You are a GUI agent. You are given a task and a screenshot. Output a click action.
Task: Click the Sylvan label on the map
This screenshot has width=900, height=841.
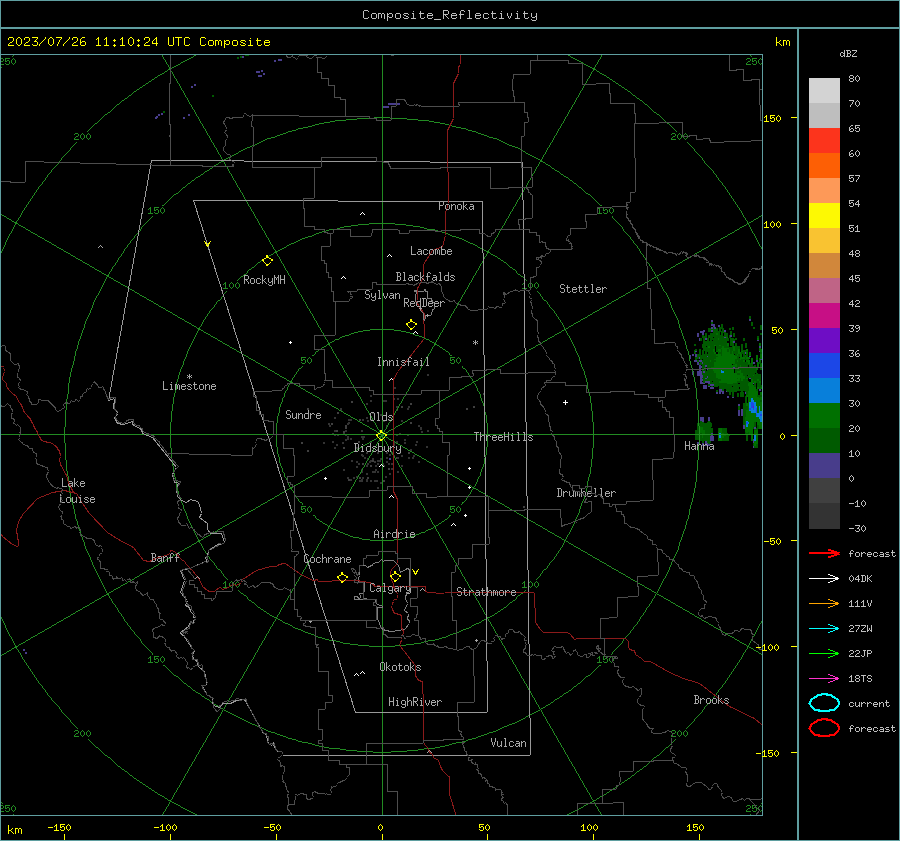(x=382, y=295)
